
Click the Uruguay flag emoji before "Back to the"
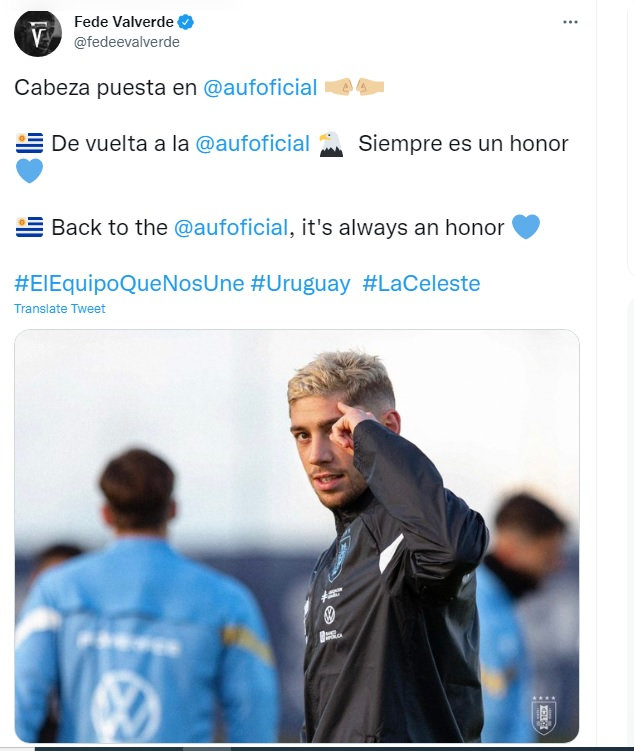pyautogui.click(x=30, y=227)
